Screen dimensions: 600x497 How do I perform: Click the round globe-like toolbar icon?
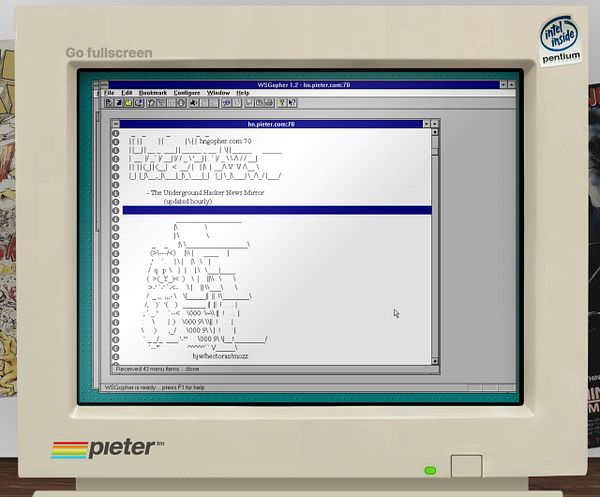tap(181, 103)
